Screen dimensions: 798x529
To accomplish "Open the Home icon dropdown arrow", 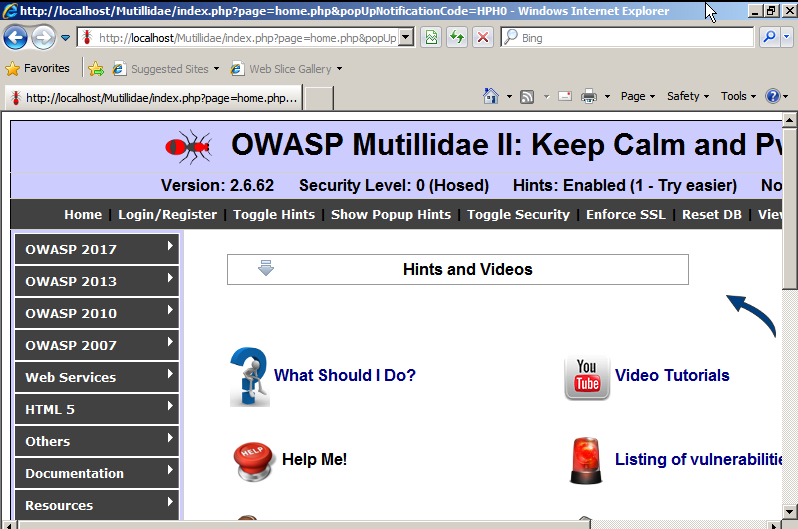I will point(509,96).
